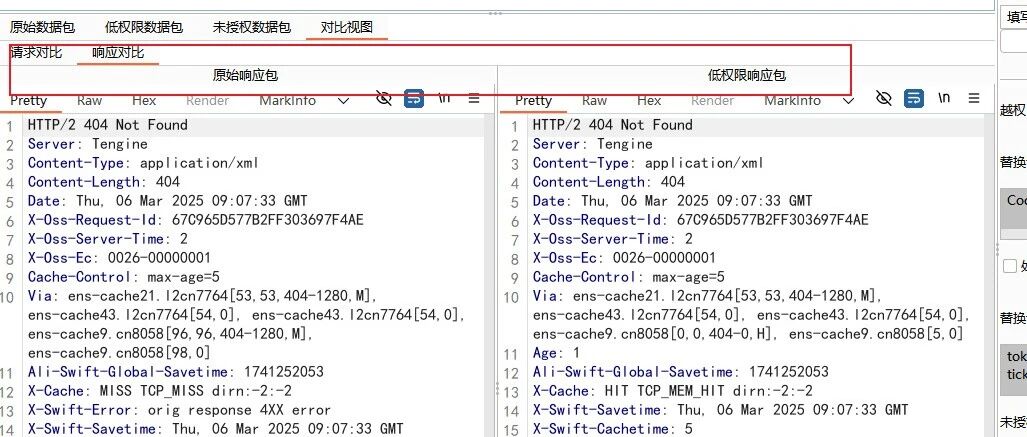Toggle hidden characters eye icon in 低权限响应包 pane
This screenshot has width=1027, height=437.
pyautogui.click(x=884, y=98)
